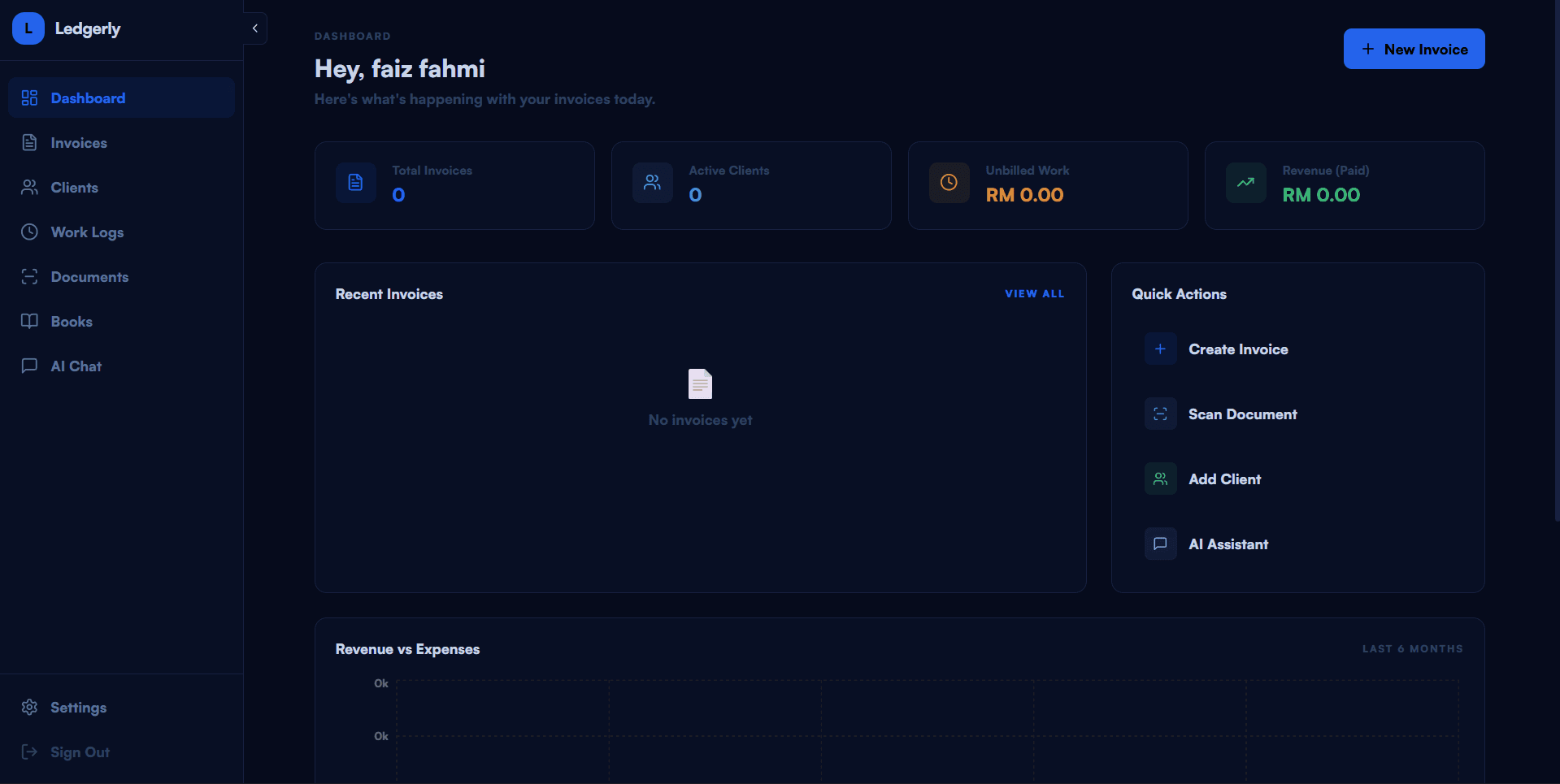Click VIEW ALL in Recent Invoices

tap(1034, 293)
